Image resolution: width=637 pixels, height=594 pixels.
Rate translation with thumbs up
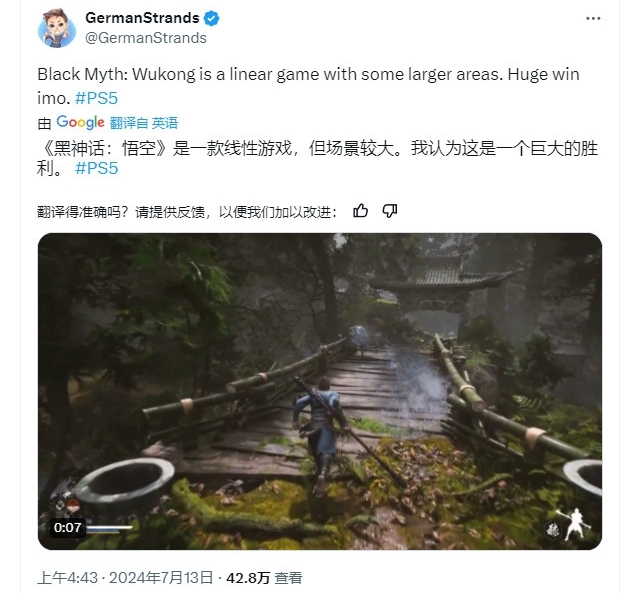[360, 211]
